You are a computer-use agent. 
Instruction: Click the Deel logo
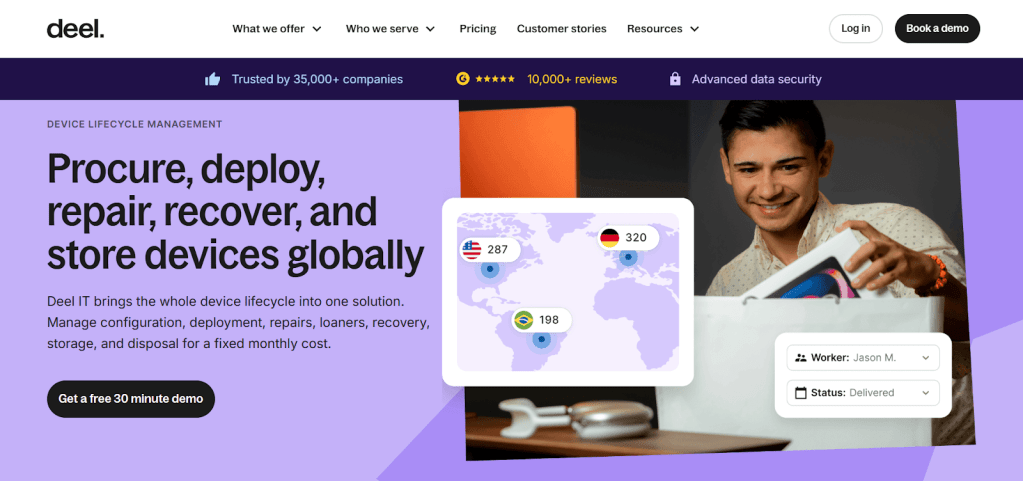75,28
